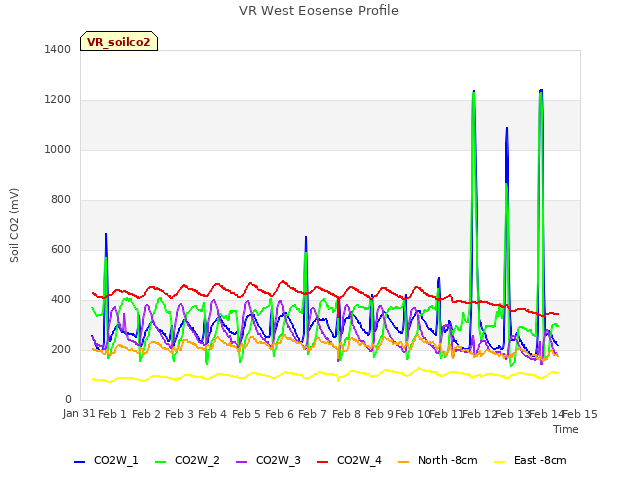
Task: Click the Feb 6 tick label
Action: (x=280, y=414)
